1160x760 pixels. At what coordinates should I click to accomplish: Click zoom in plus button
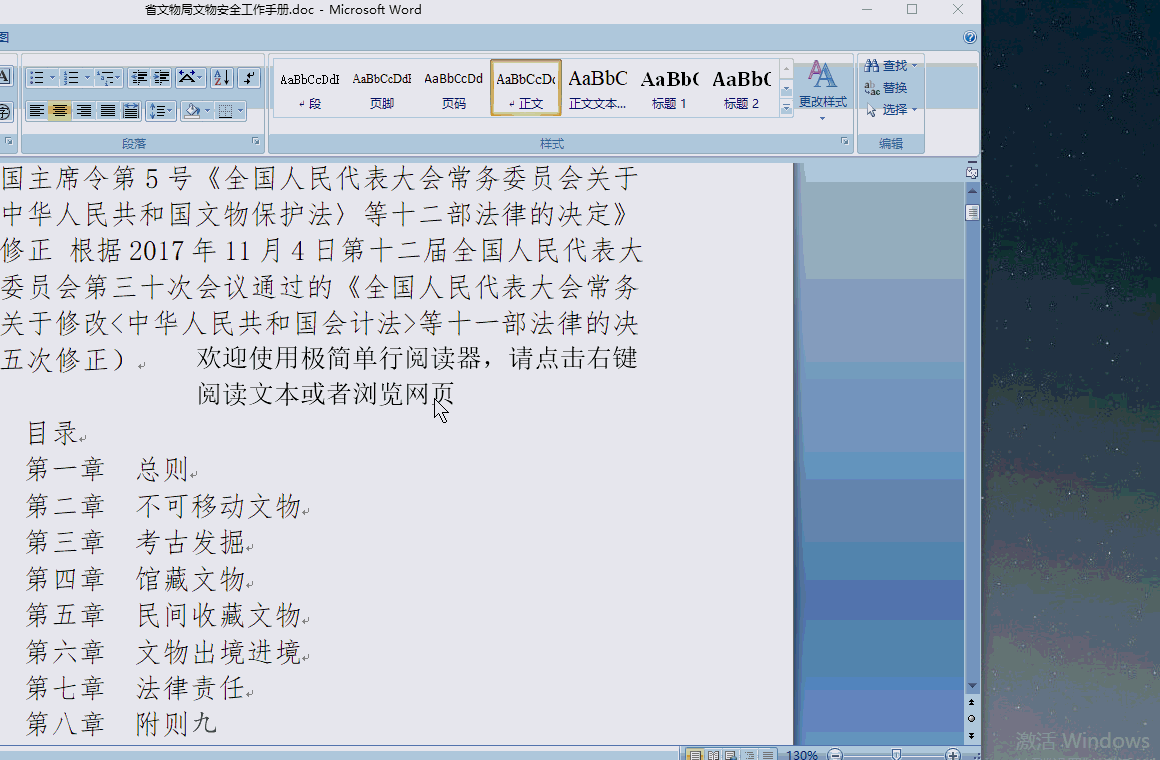[953, 755]
